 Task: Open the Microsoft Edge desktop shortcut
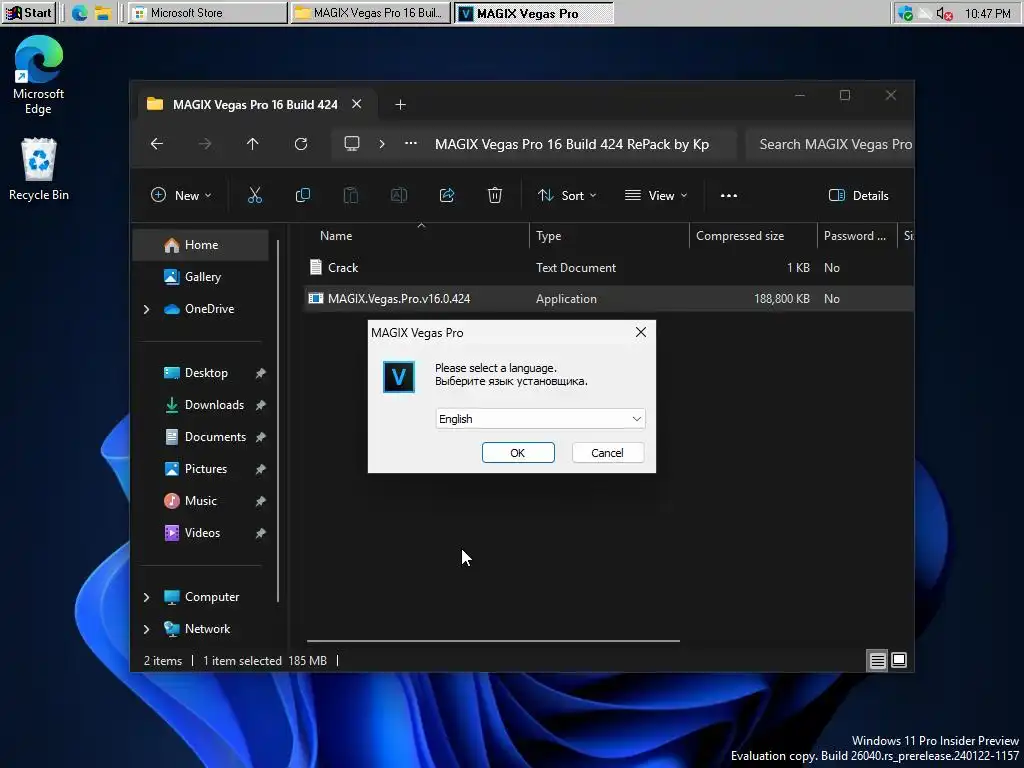(39, 76)
